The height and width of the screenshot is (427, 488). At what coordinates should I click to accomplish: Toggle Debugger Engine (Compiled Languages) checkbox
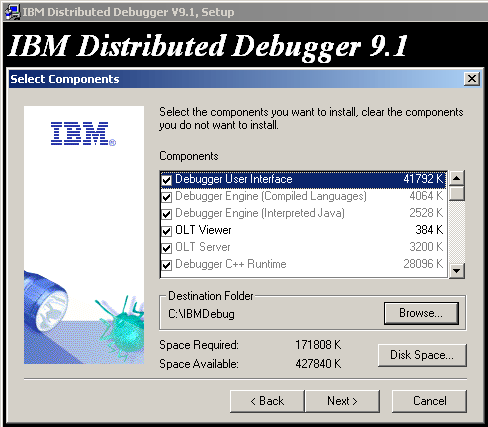coord(167,197)
